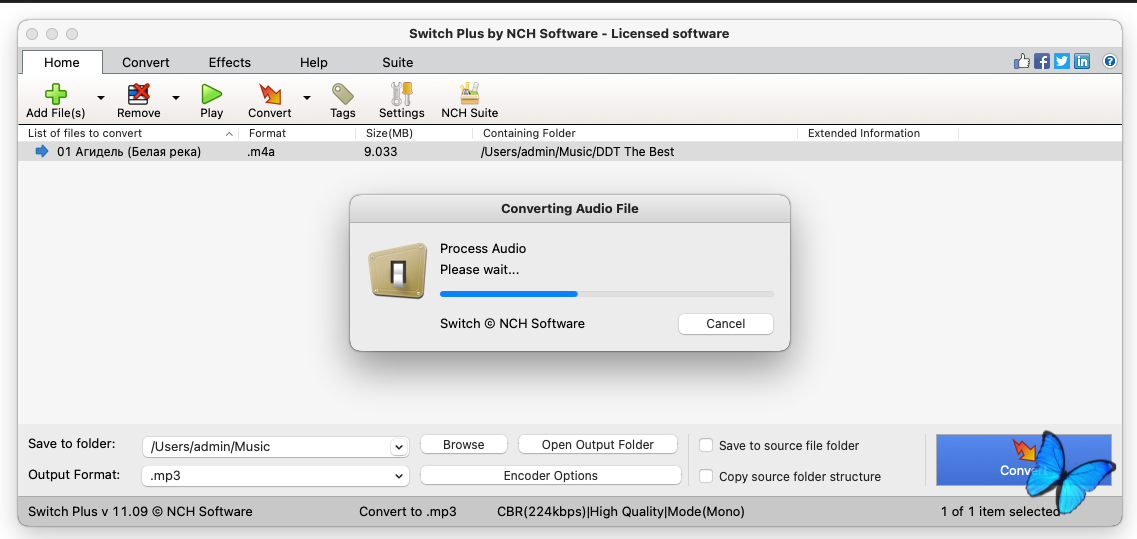Screen dimensions: 1137x539
Task: Open the Suite tab
Action: (x=398, y=62)
